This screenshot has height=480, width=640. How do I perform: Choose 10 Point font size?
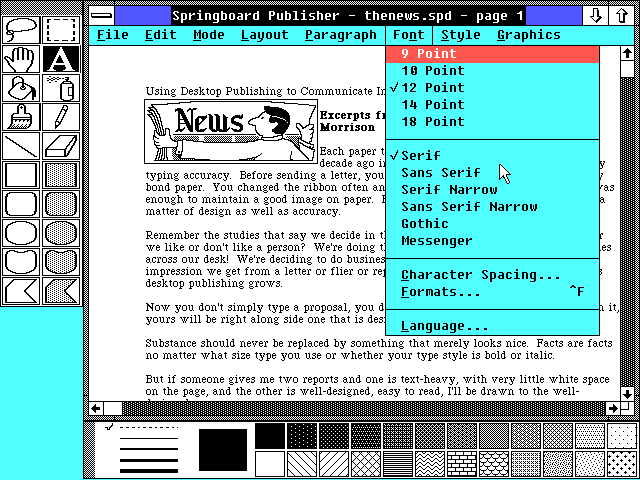click(x=493, y=71)
